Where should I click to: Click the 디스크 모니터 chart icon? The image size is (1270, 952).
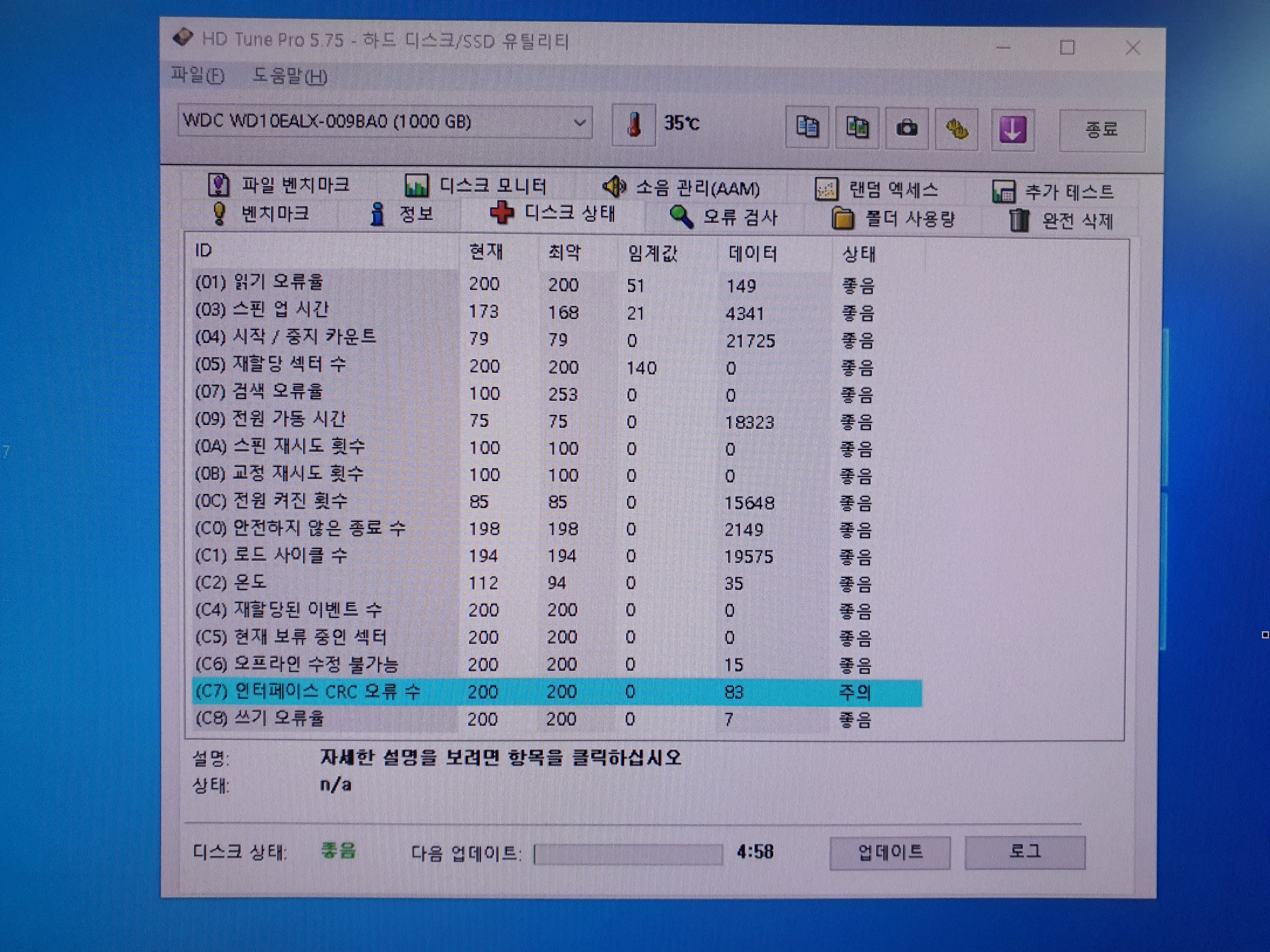(x=417, y=186)
